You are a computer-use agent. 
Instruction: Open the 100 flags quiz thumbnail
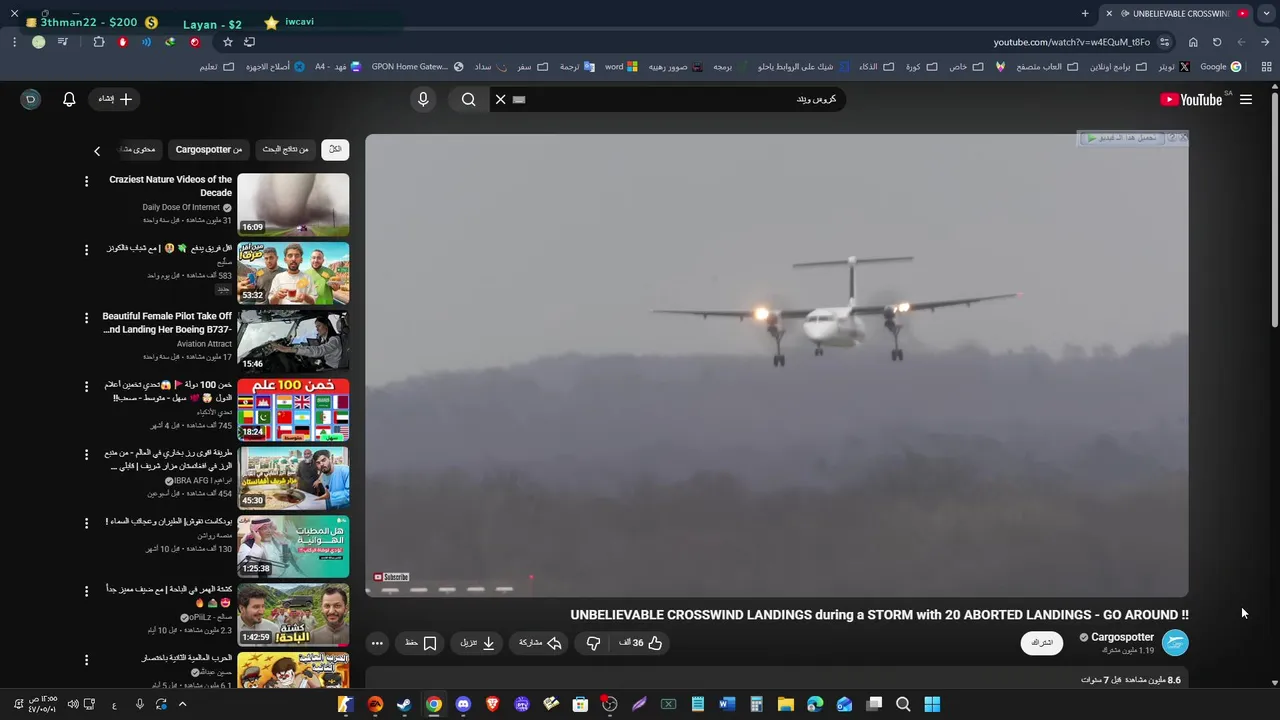click(293, 409)
